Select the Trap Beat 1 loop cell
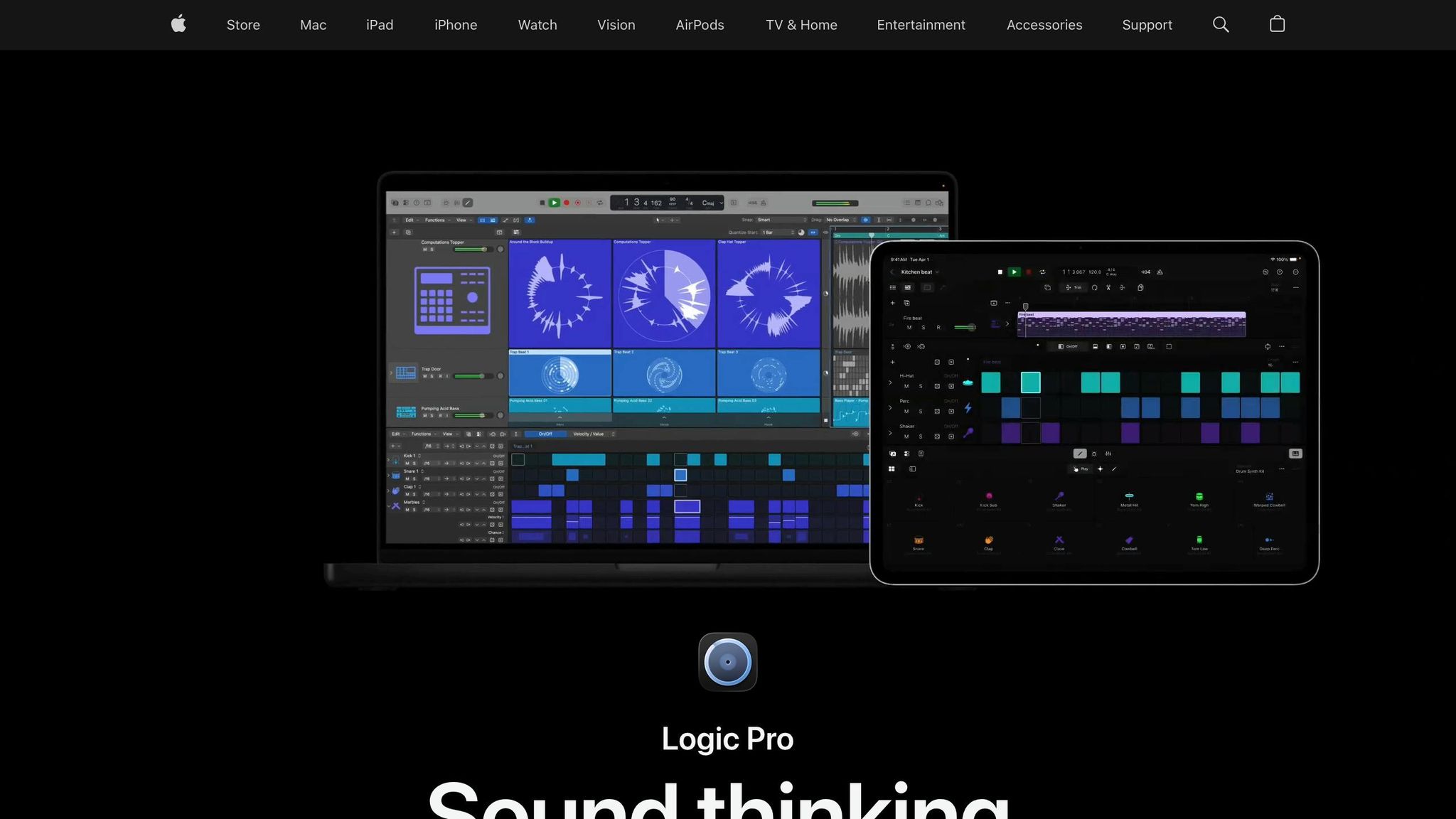1456x819 pixels. pyautogui.click(x=560, y=373)
